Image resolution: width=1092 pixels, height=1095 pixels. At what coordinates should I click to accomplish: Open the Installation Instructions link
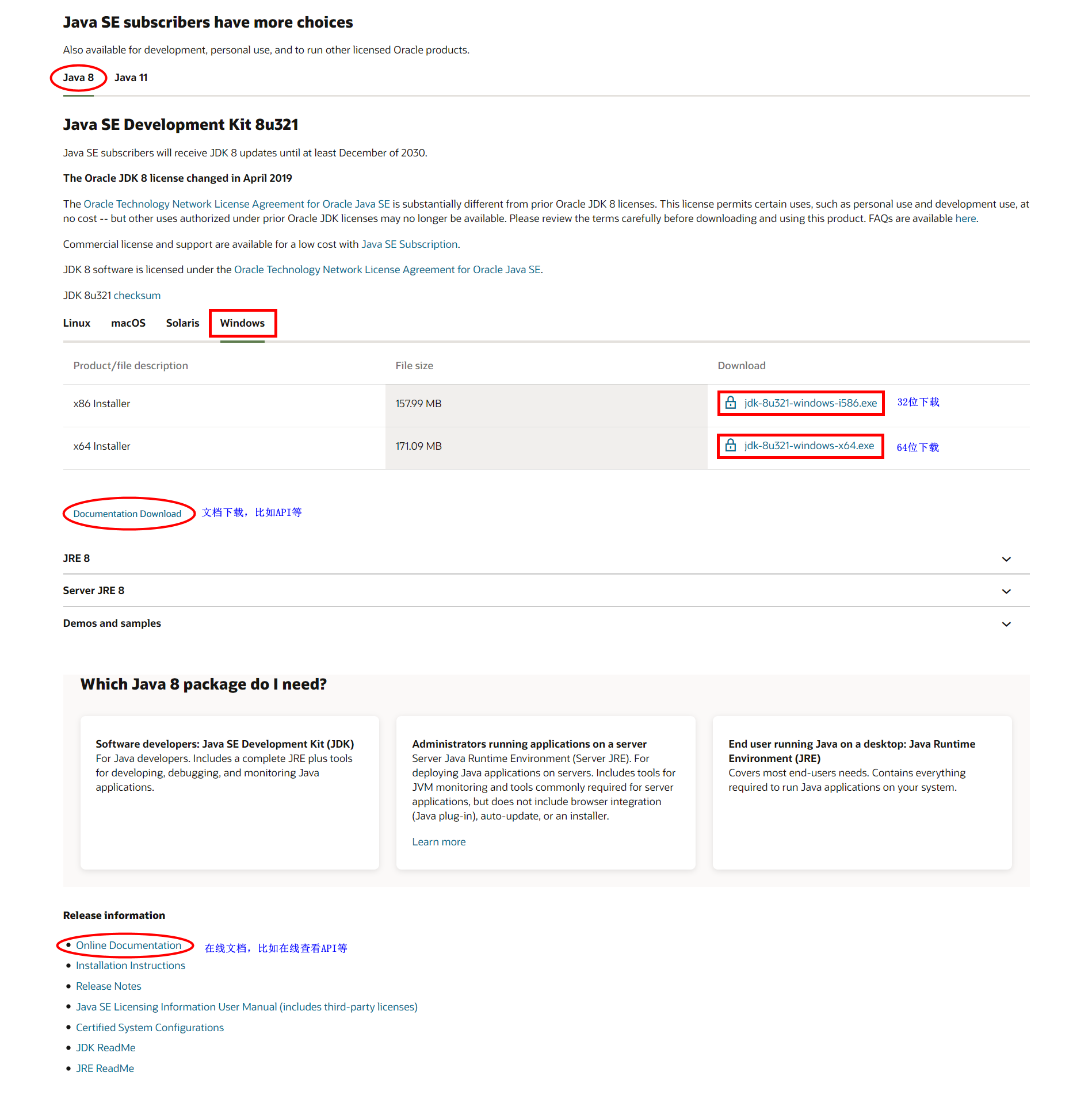[131, 966]
